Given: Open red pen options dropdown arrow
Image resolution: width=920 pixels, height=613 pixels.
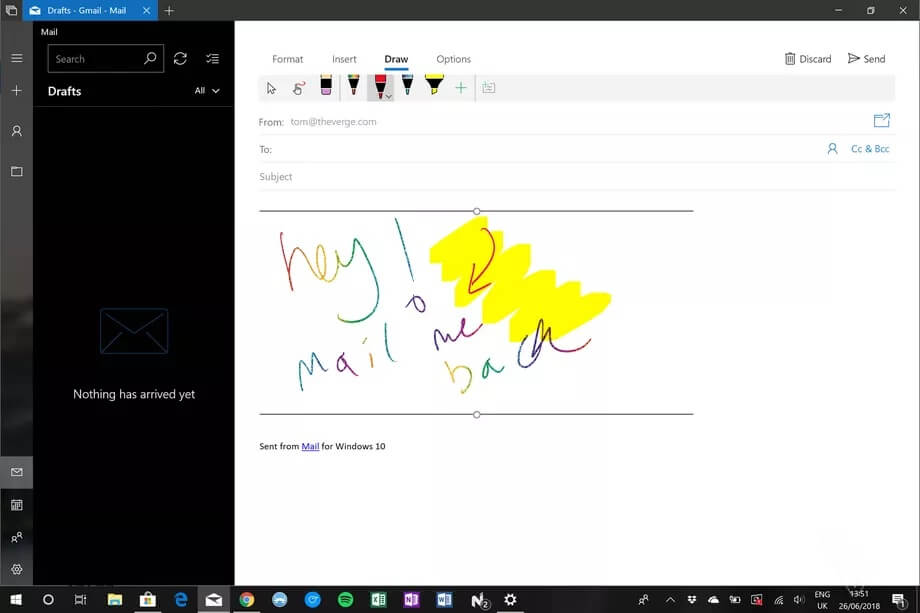Looking at the screenshot, I should [389, 96].
